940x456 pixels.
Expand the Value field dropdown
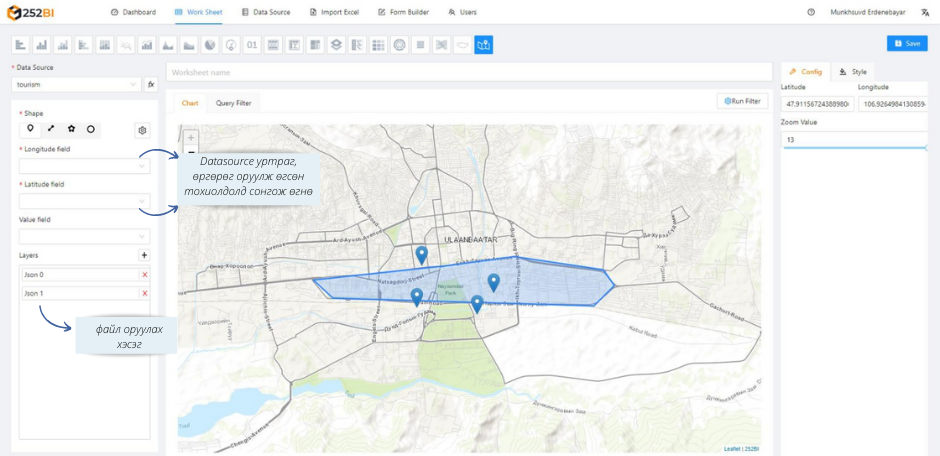84,236
